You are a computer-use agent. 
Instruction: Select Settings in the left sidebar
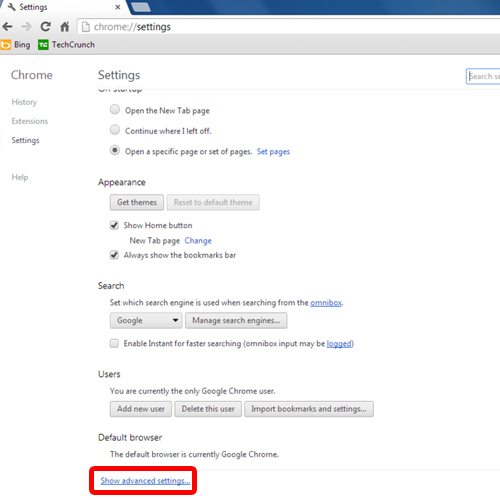(x=25, y=140)
